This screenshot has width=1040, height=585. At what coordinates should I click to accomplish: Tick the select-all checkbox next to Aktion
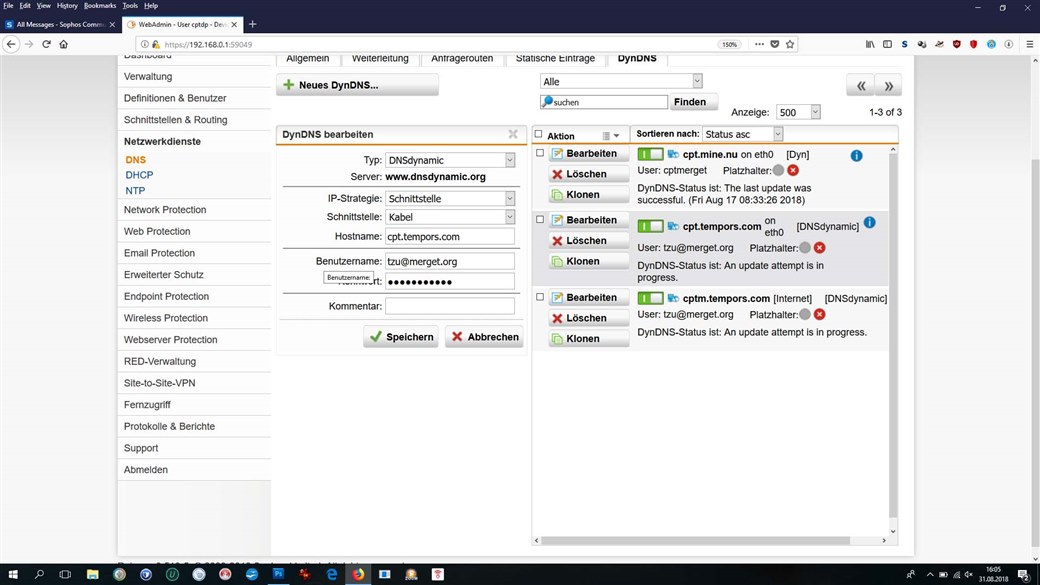[539, 135]
